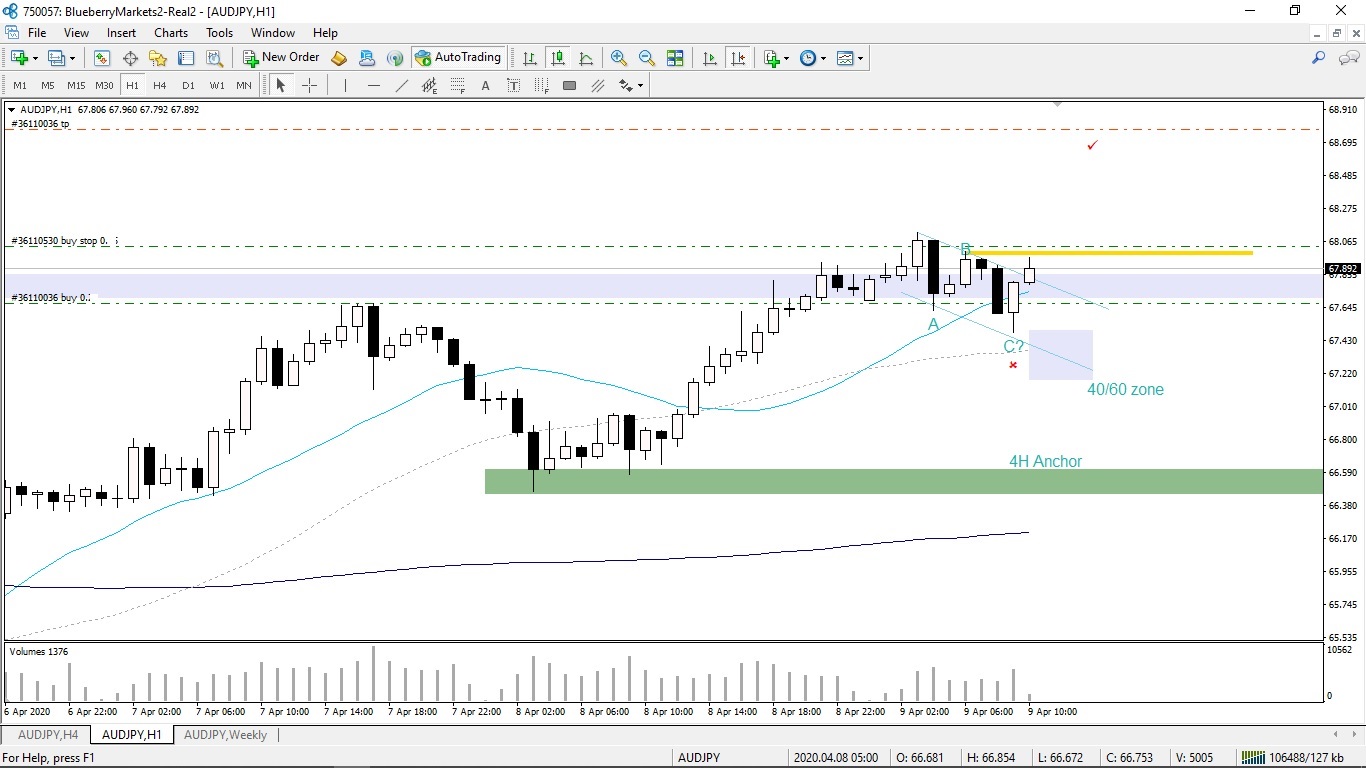This screenshot has height=768, width=1366.
Task: Toggle the Terminal panel icon
Action: pyautogui.click(x=186, y=58)
